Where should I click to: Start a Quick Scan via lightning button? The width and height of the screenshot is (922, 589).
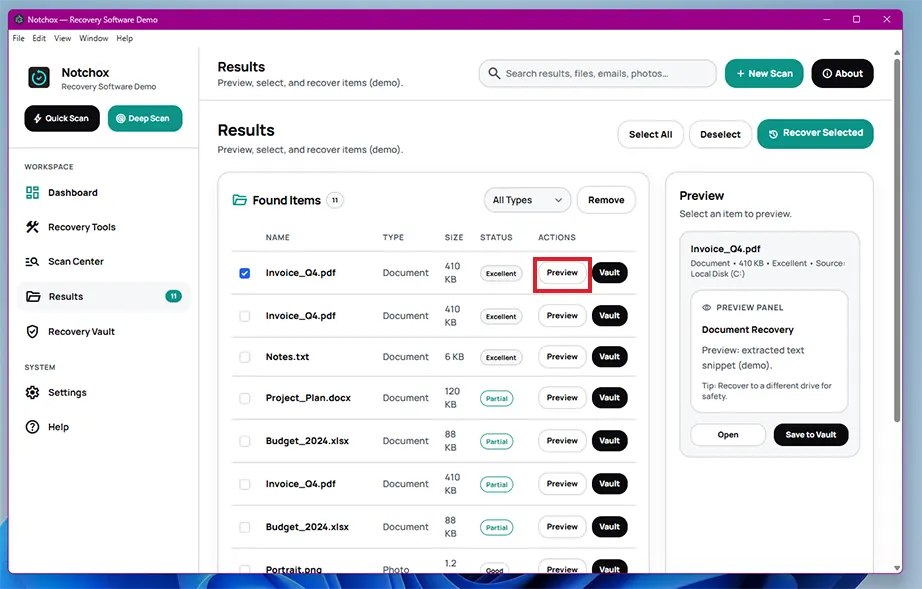coord(62,118)
